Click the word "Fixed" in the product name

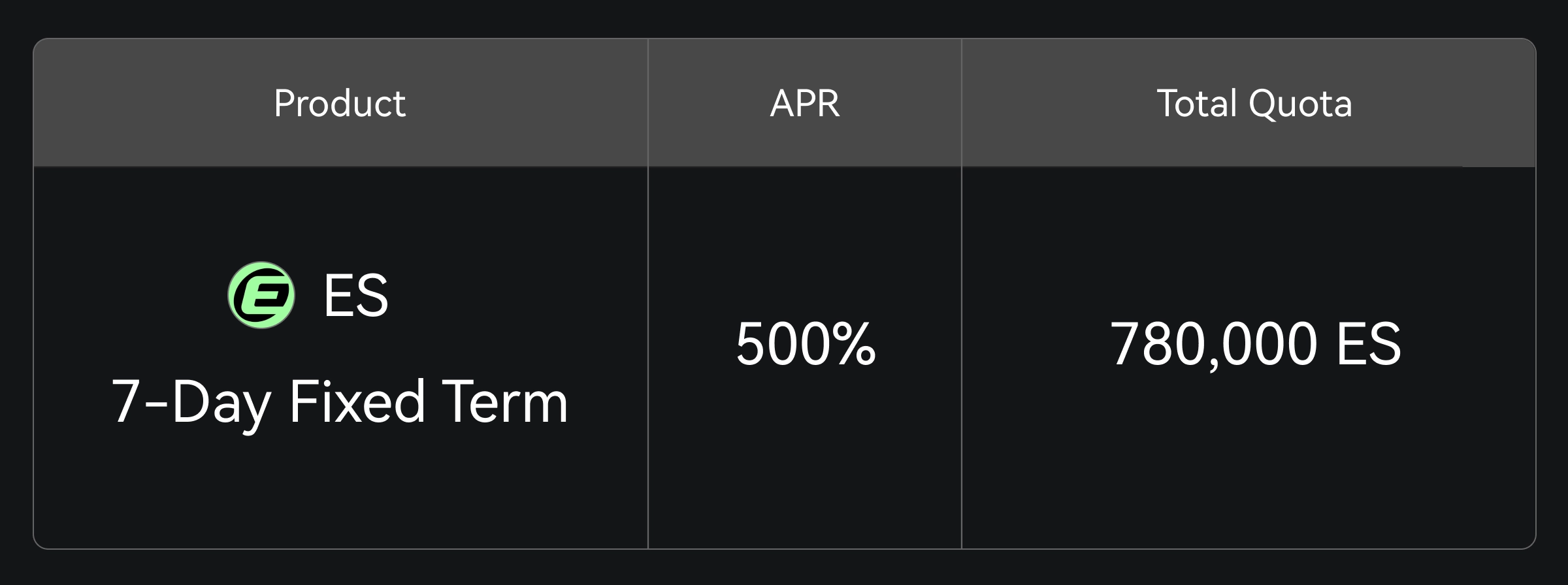click(x=358, y=402)
